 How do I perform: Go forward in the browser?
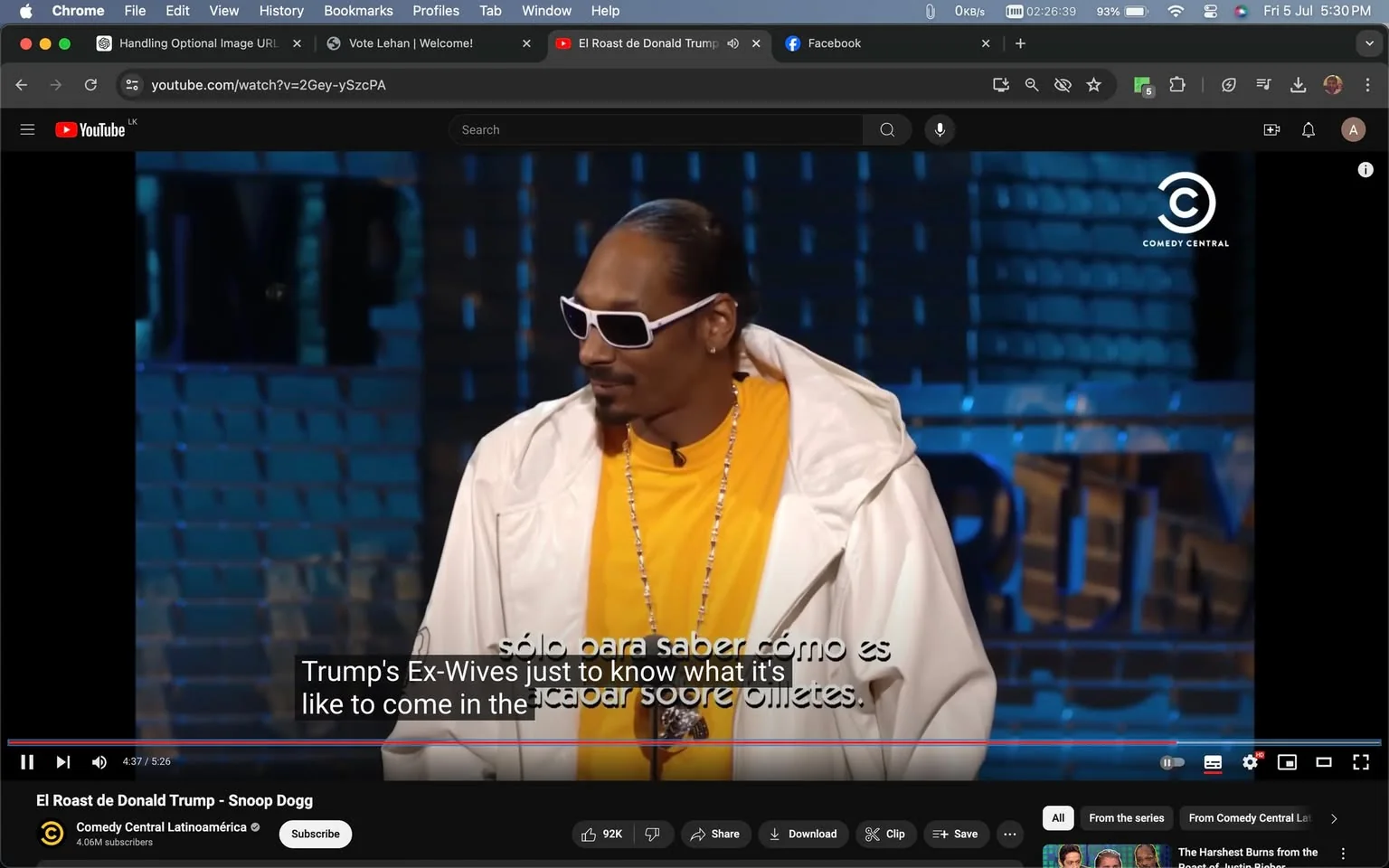[x=56, y=84]
